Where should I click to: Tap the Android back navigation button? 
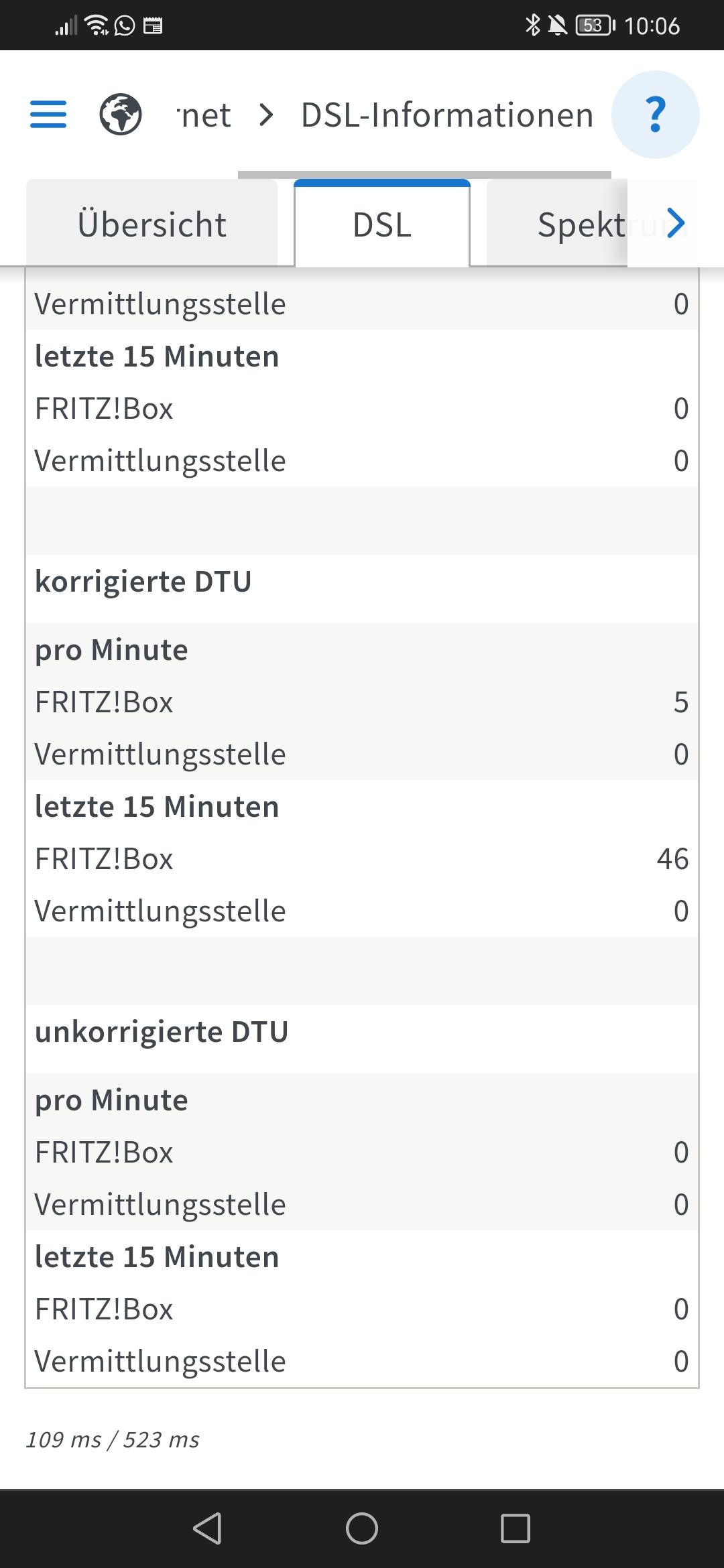(x=208, y=1528)
